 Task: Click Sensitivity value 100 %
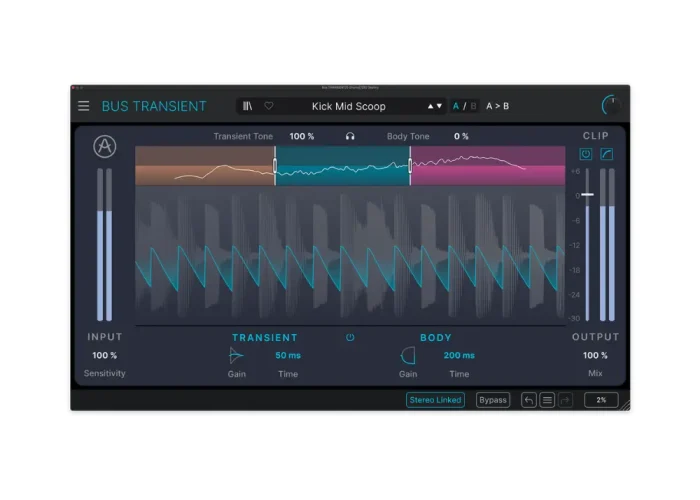(104, 355)
